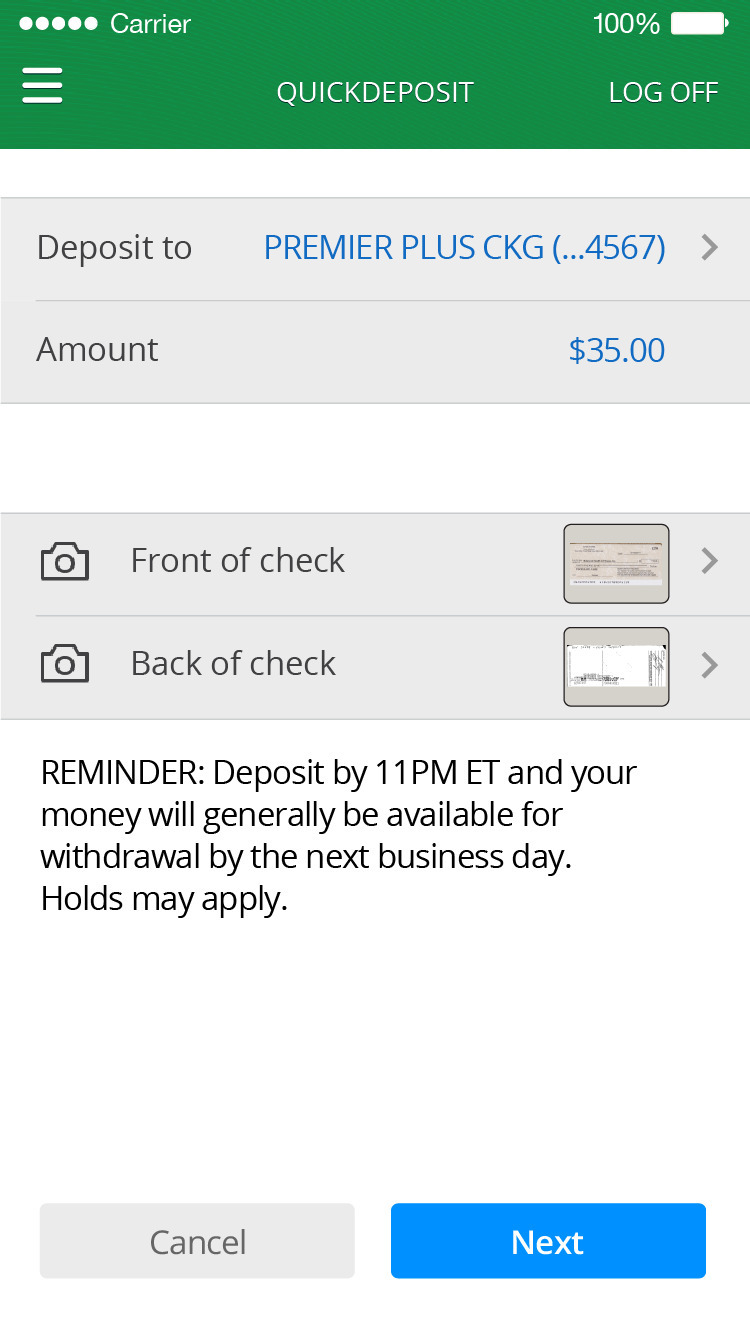View the back check image thumbnail

(616, 667)
